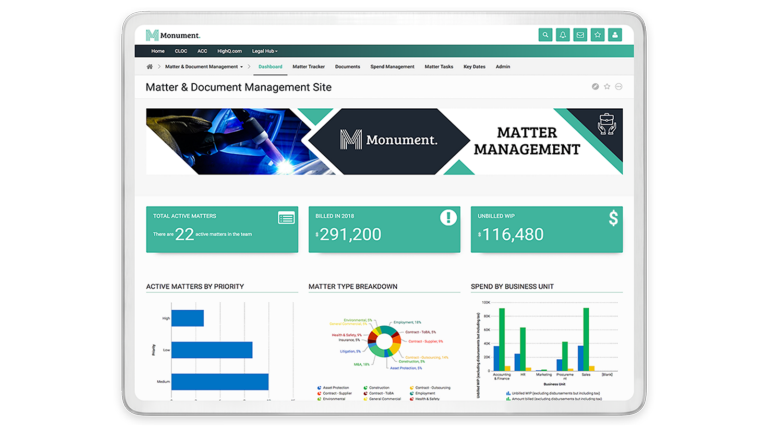Switch to the Spend Management tab
768x432 pixels.
(392, 67)
